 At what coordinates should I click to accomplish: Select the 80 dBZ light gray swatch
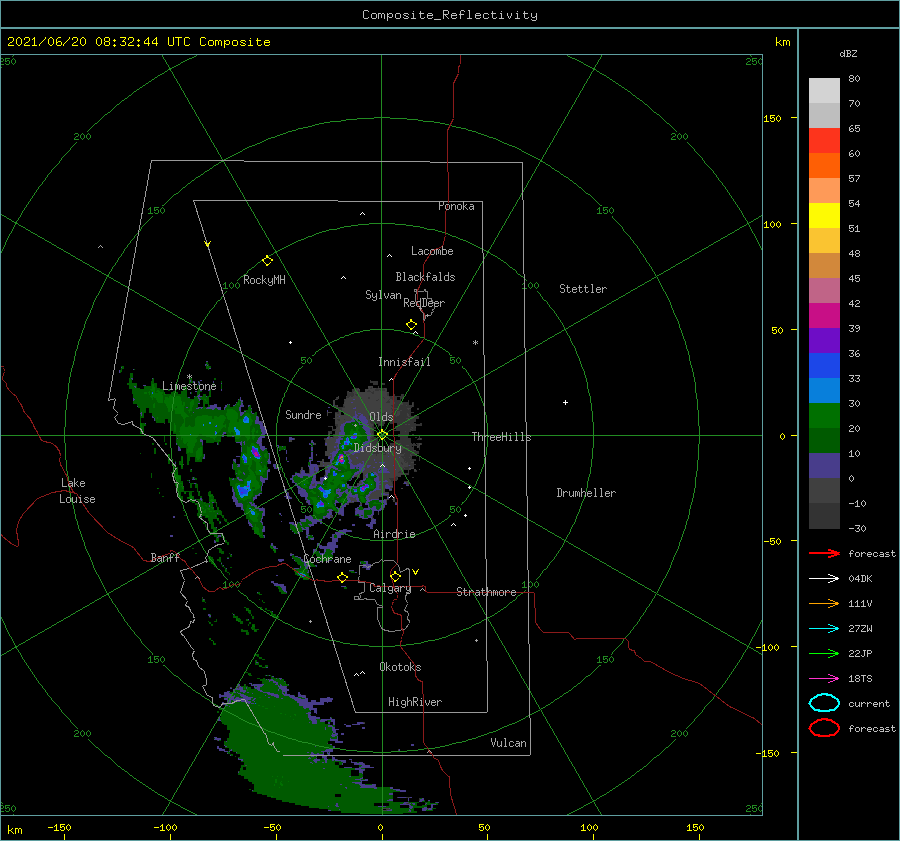tap(824, 91)
